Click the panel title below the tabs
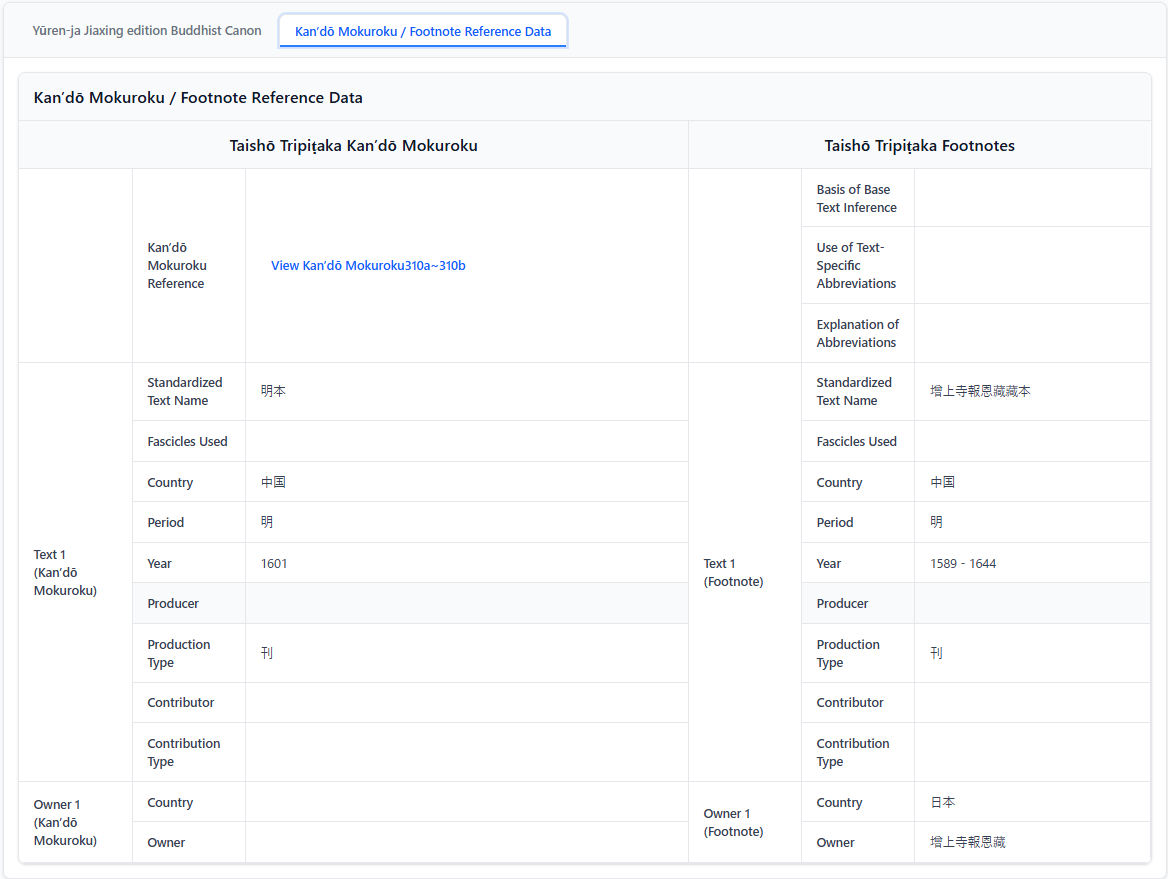This screenshot has height=879, width=1168. tap(198, 98)
